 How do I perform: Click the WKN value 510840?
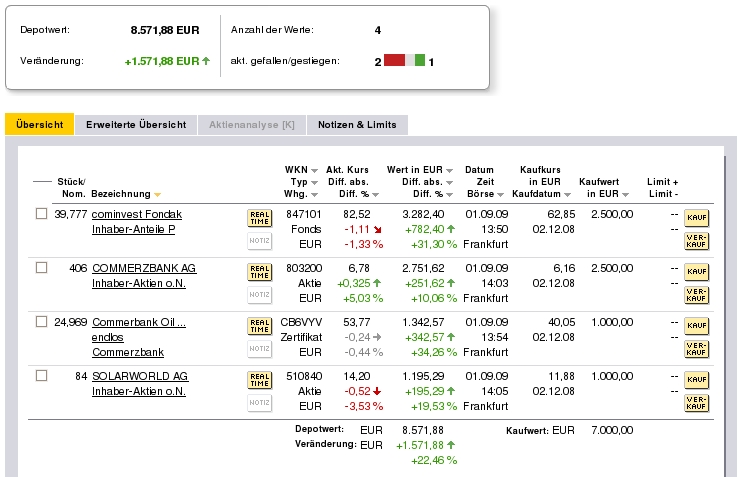tap(304, 376)
